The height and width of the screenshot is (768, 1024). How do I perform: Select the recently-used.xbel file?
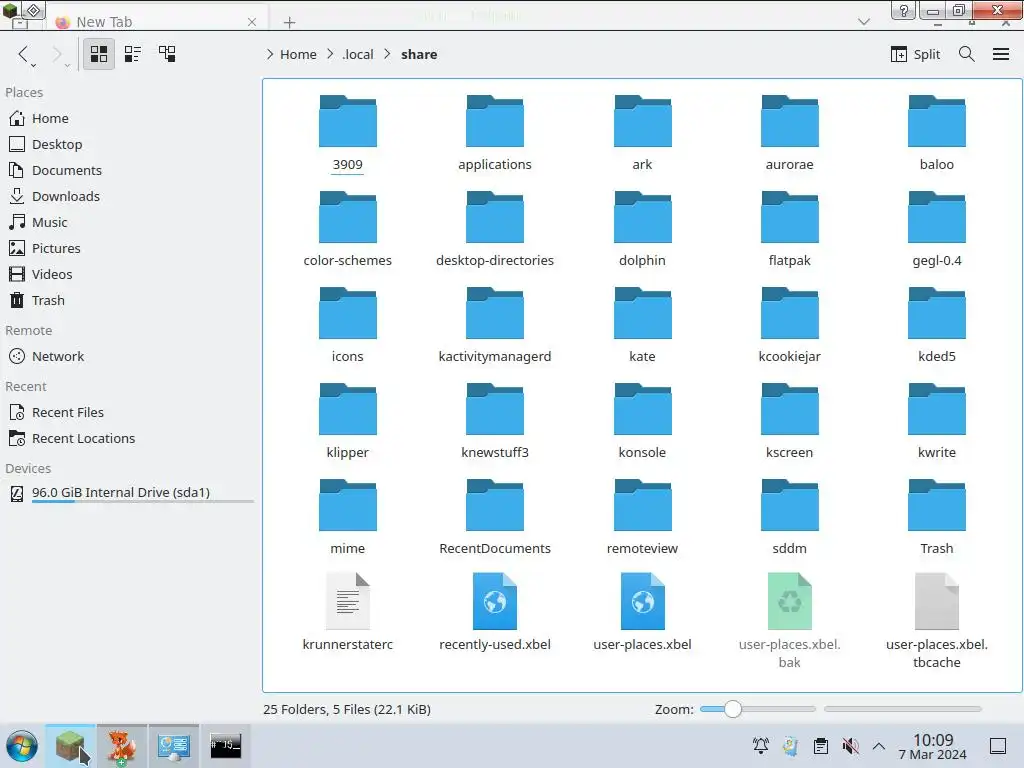pyautogui.click(x=494, y=613)
